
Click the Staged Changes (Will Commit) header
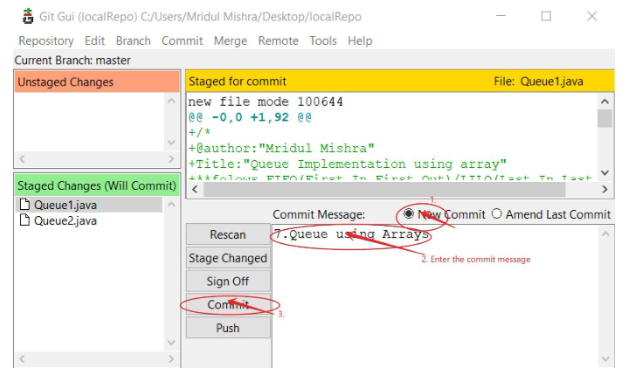pos(97,186)
